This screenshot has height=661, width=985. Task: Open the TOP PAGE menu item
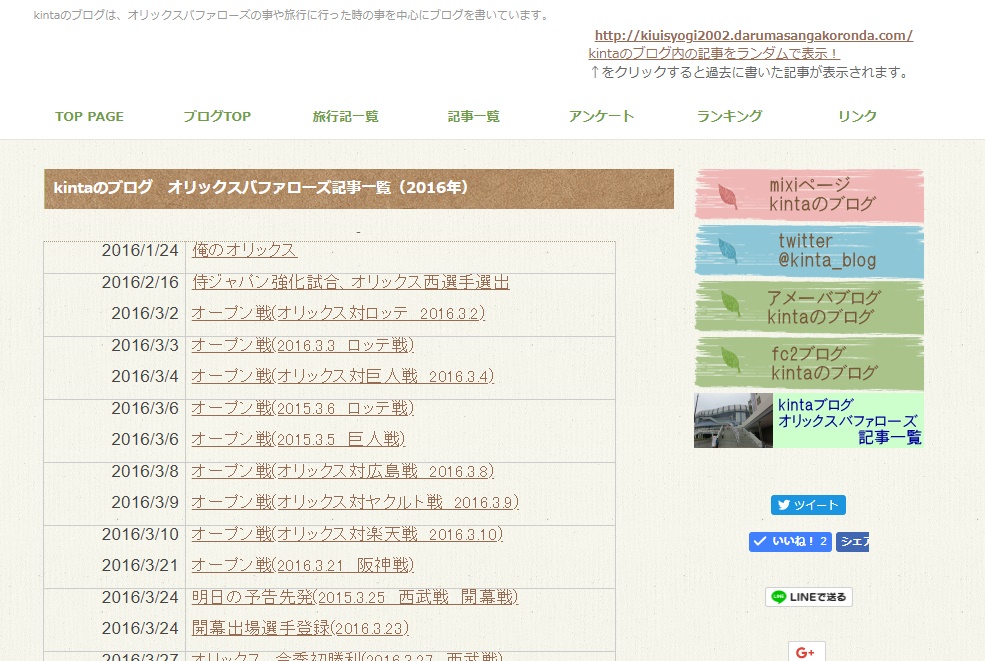[89, 116]
